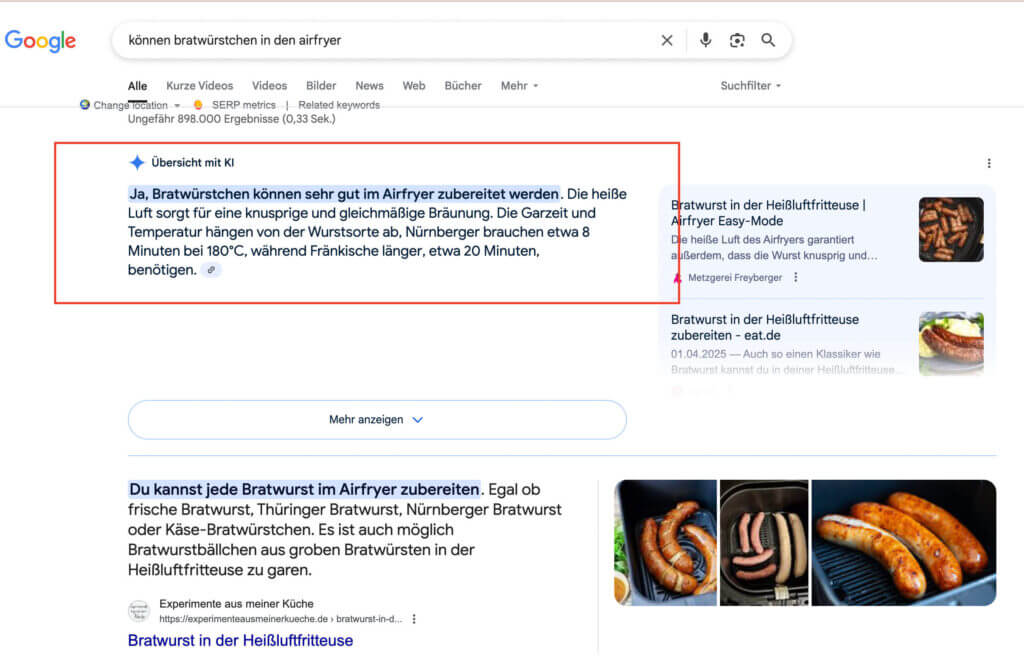Switch to the Kurze Videos tab

(199, 86)
